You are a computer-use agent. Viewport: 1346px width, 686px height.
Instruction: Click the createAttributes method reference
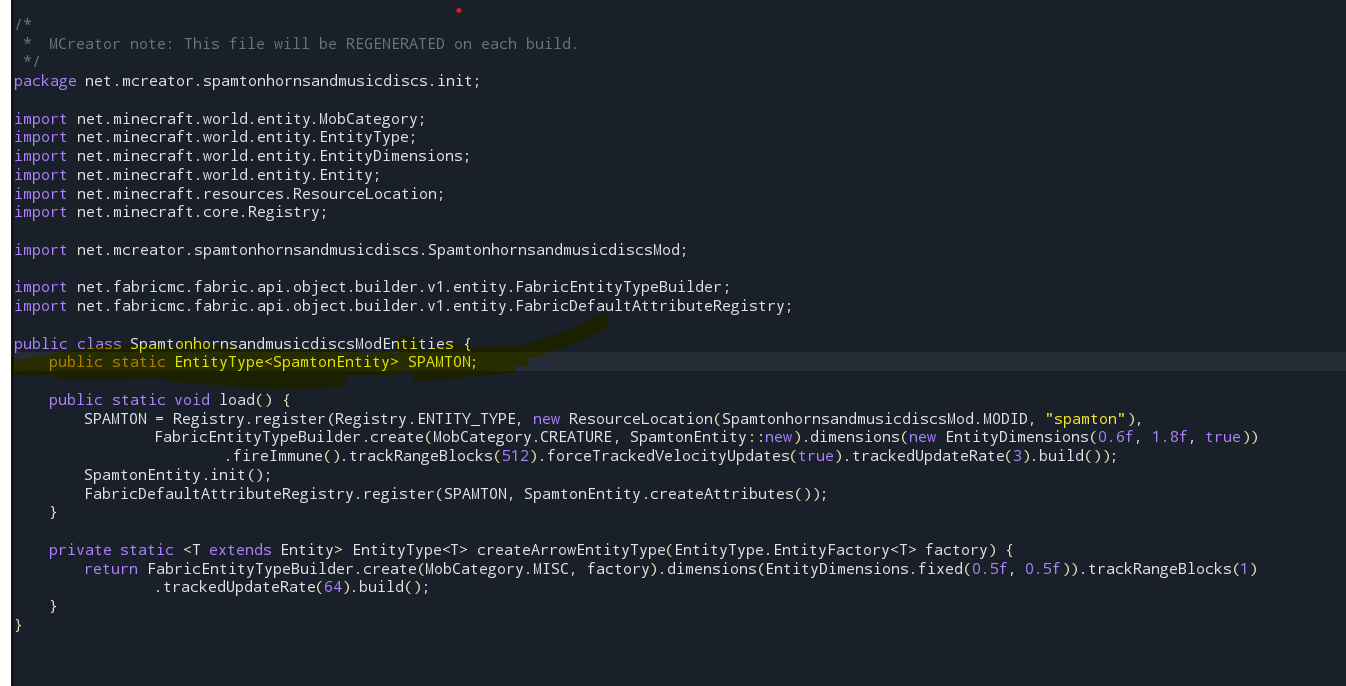coord(727,493)
